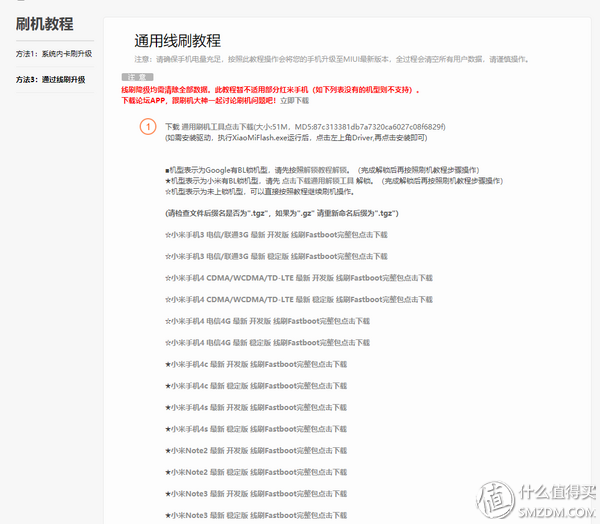Click the gray 注意 label badge
Viewport: 600px width, 524px height.
137,77
